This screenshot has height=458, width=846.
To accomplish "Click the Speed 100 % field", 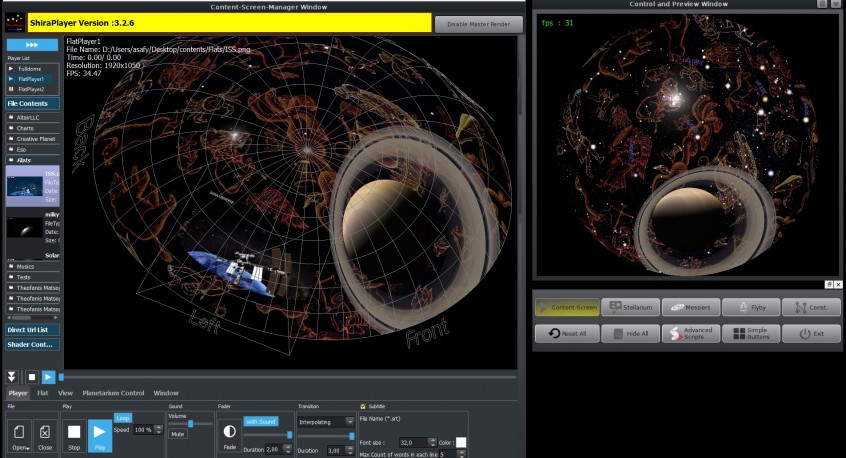I will pyautogui.click(x=143, y=430).
